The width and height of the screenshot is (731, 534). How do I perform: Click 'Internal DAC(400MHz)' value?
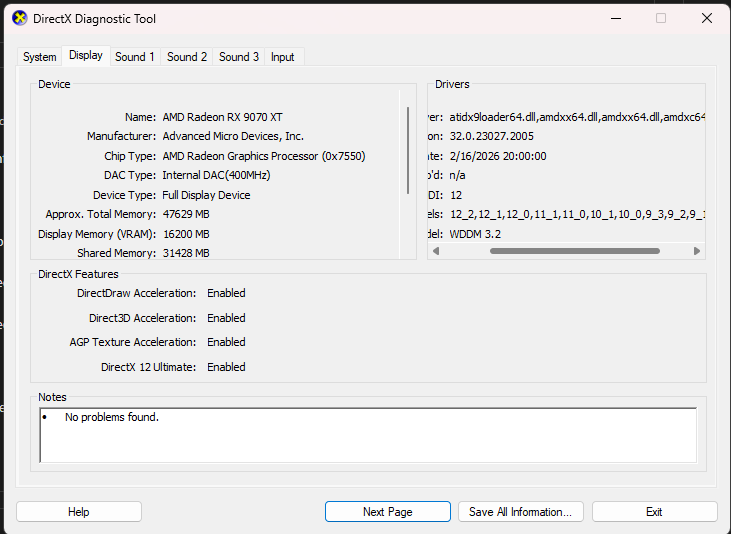click(216, 175)
